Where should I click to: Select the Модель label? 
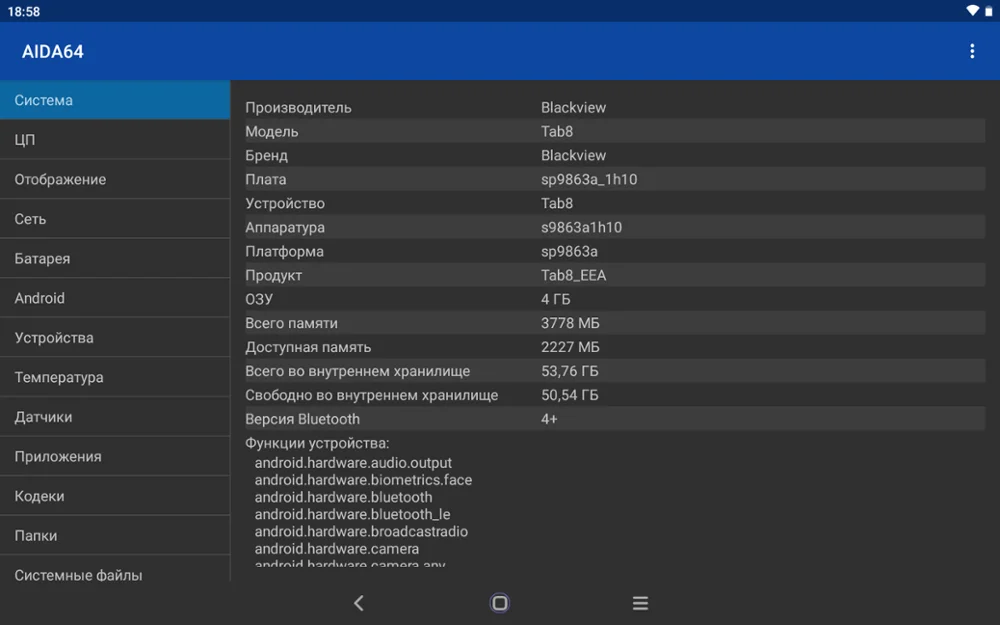tap(272, 131)
